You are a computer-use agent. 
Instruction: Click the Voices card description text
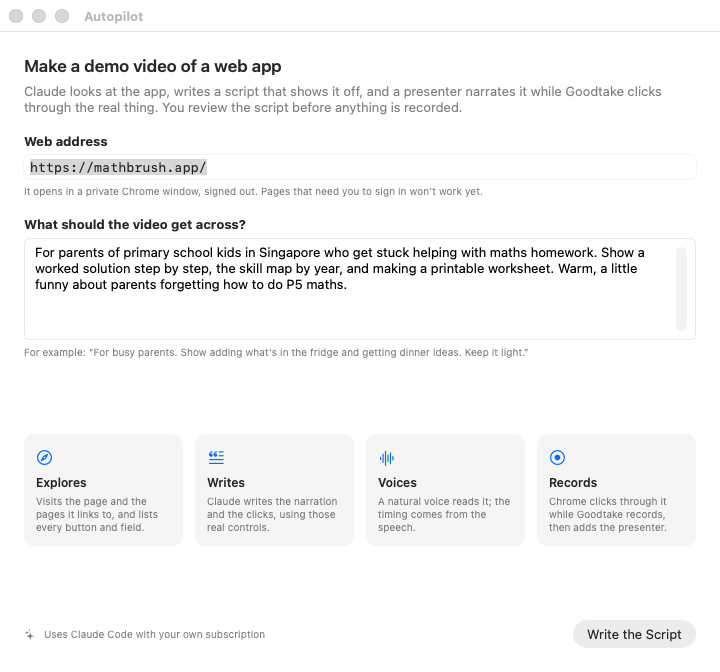pos(444,514)
